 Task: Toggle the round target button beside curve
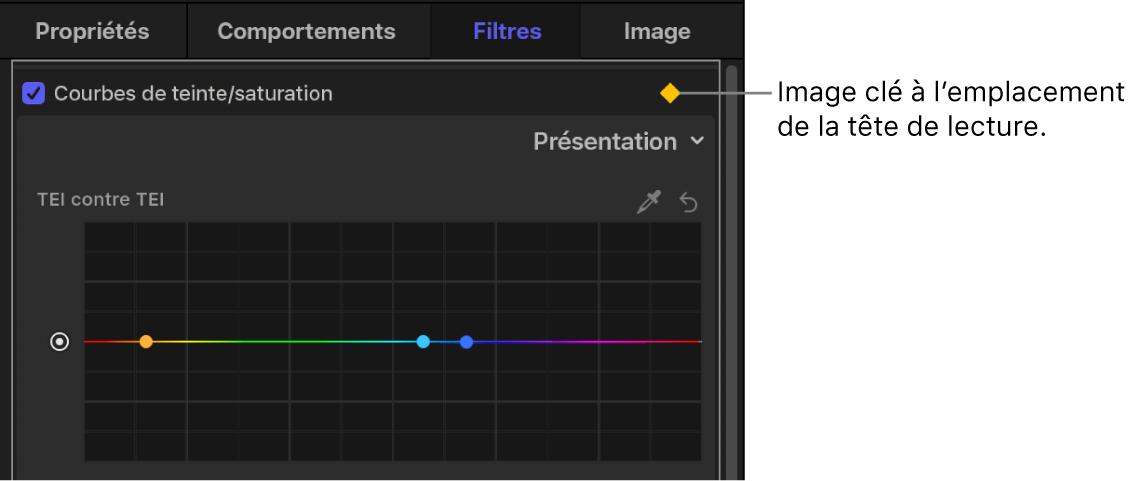(x=60, y=342)
